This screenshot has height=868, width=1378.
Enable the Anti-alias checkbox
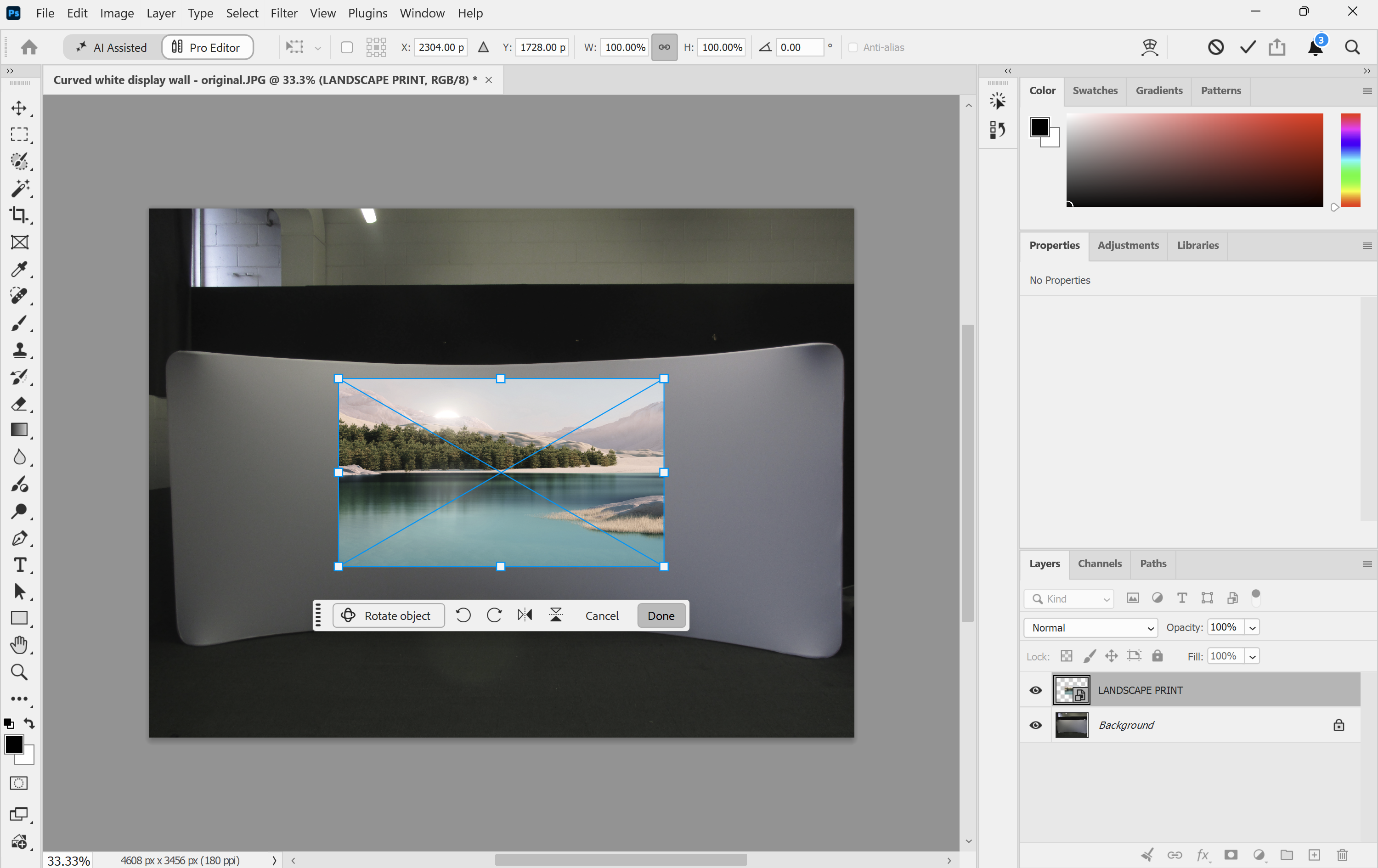853,47
